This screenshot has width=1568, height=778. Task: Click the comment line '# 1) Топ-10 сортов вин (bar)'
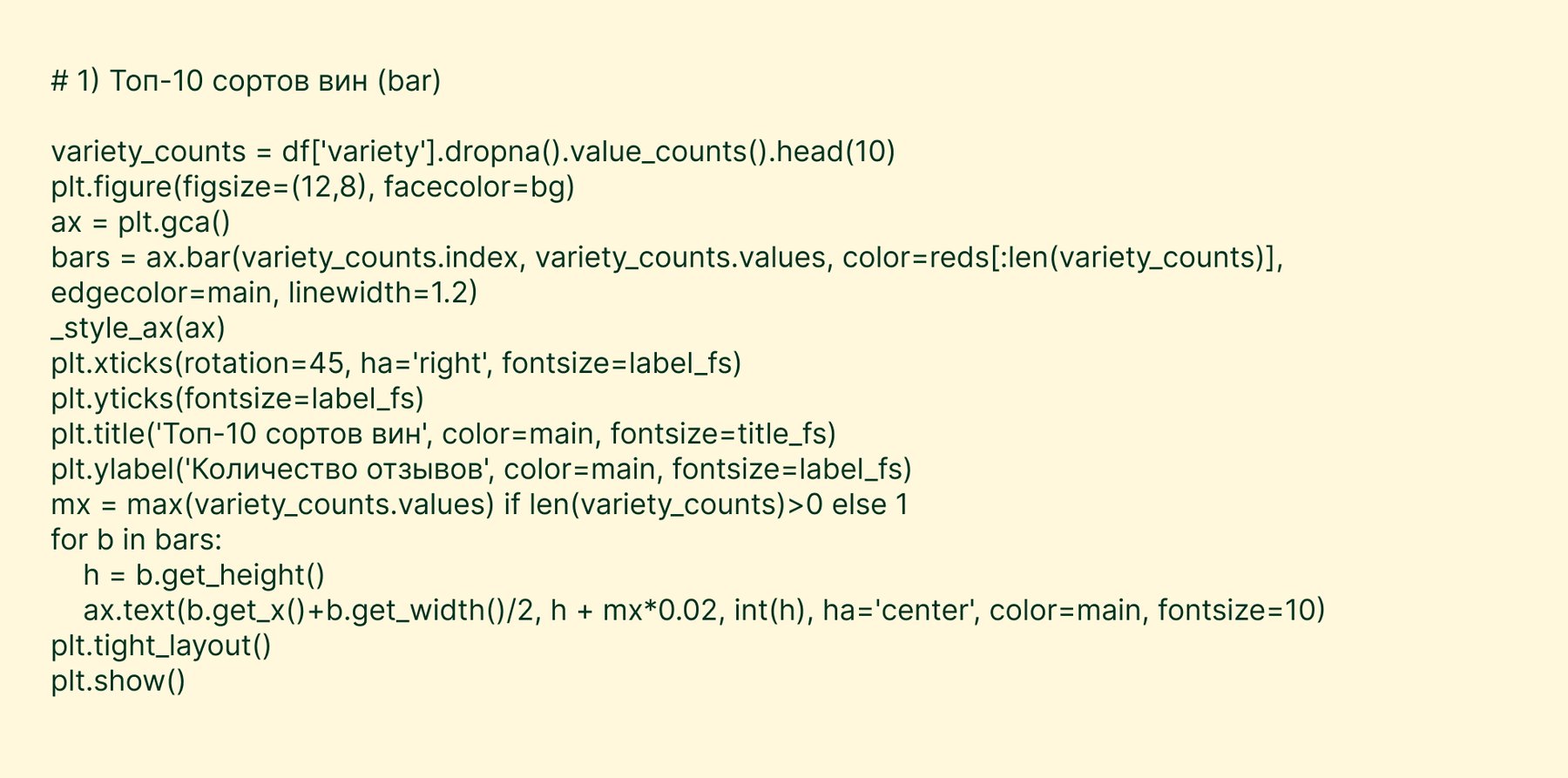coord(246,81)
